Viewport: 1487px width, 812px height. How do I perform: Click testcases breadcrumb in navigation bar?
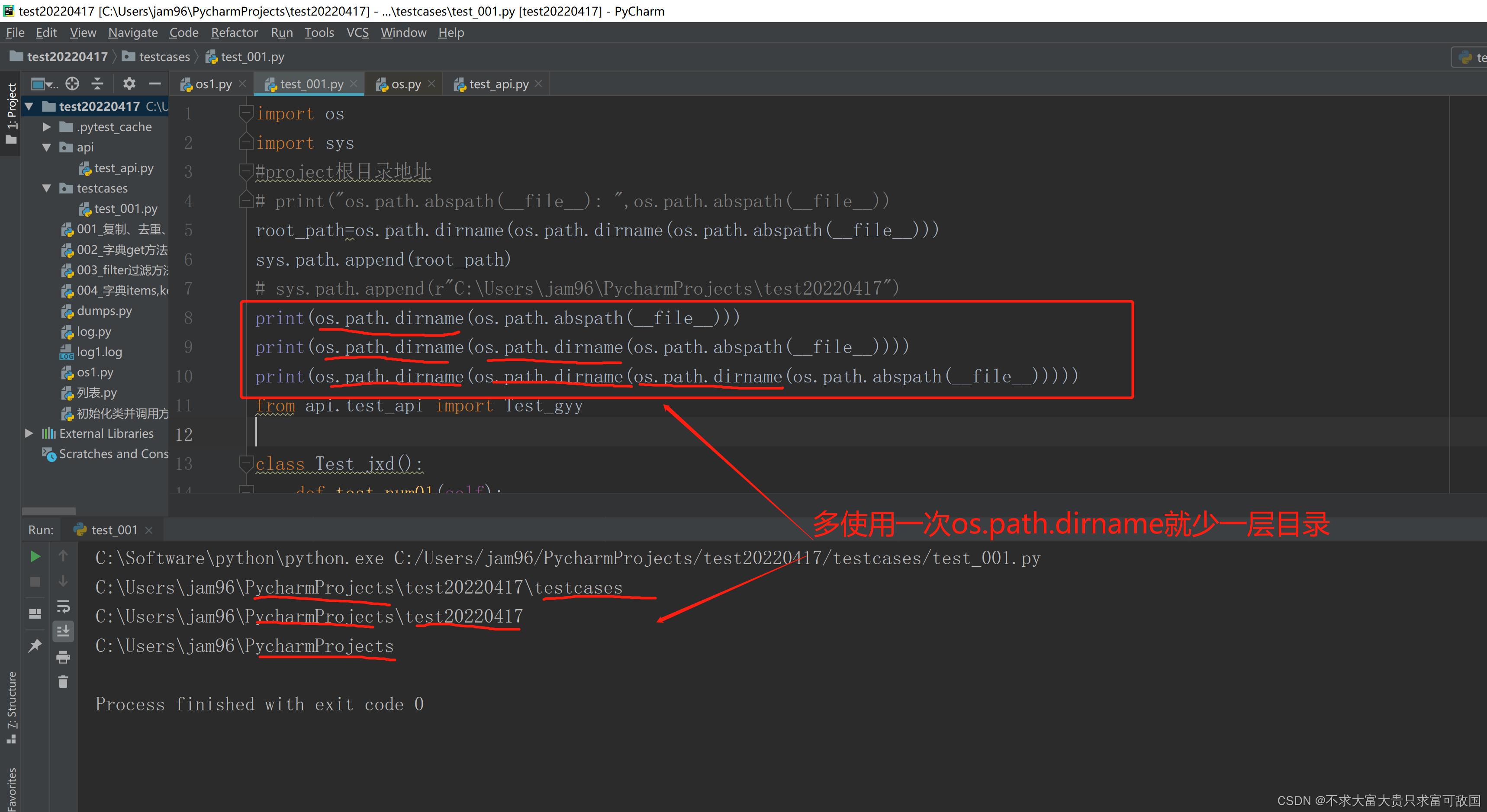(x=156, y=57)
